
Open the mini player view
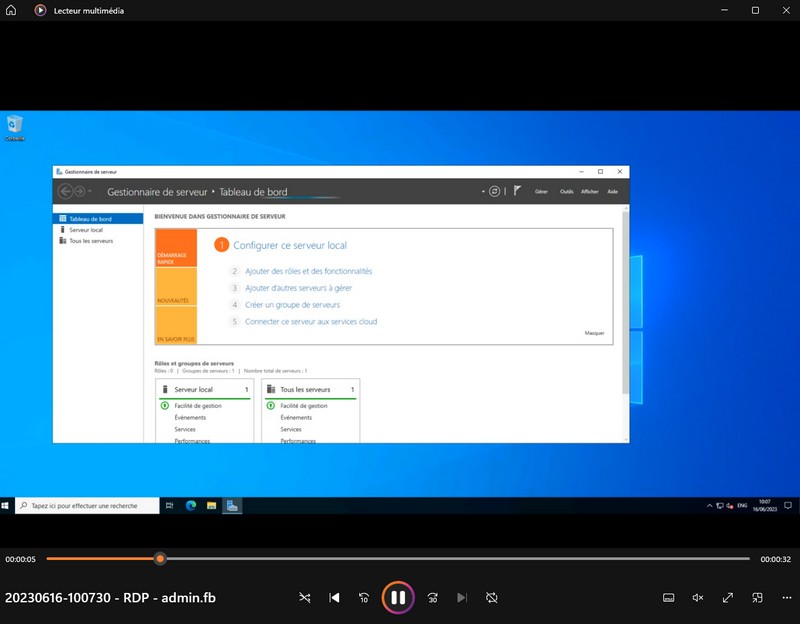point(758,598)
